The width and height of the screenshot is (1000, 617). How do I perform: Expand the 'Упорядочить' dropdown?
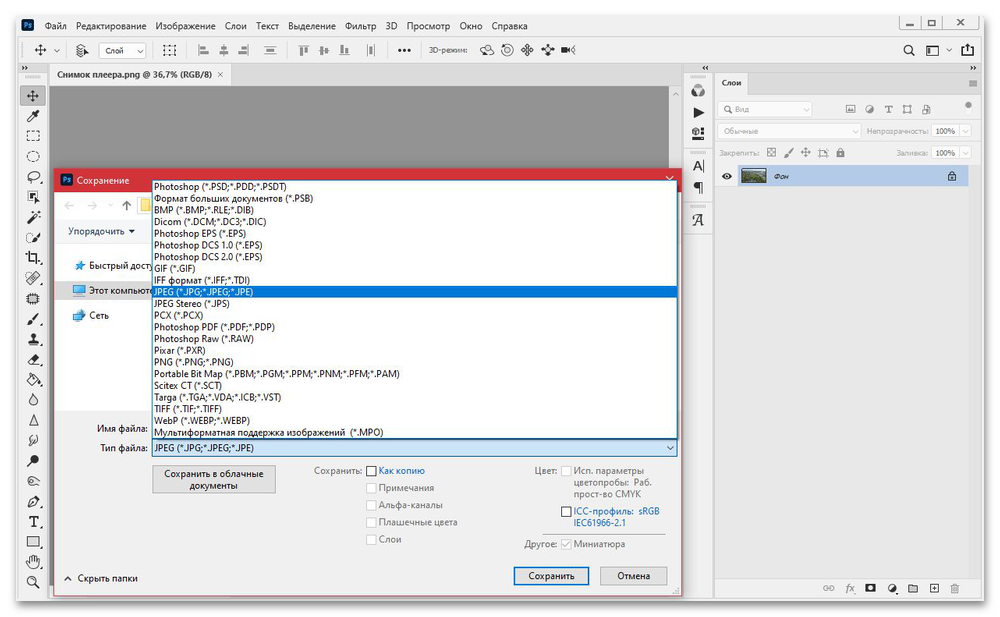tap(101, 231)
